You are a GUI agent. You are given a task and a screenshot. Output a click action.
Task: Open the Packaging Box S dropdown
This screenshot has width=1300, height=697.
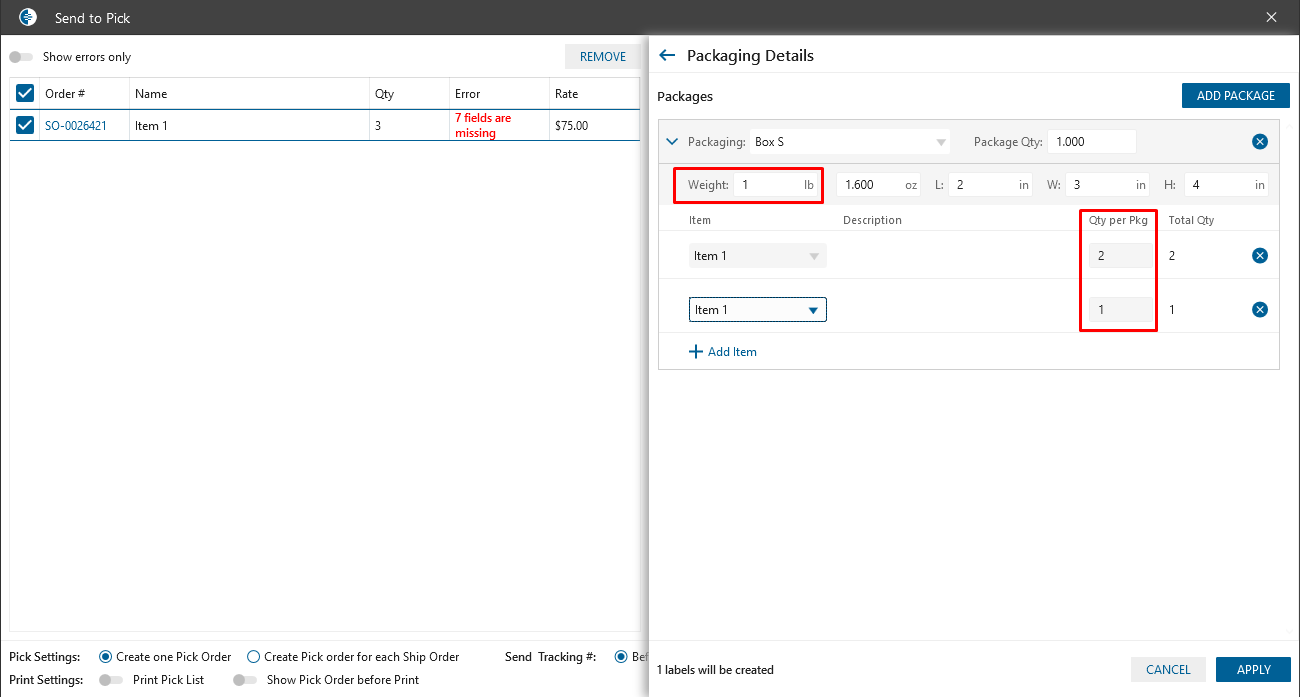pyautogui.click(x=940, y=142)
